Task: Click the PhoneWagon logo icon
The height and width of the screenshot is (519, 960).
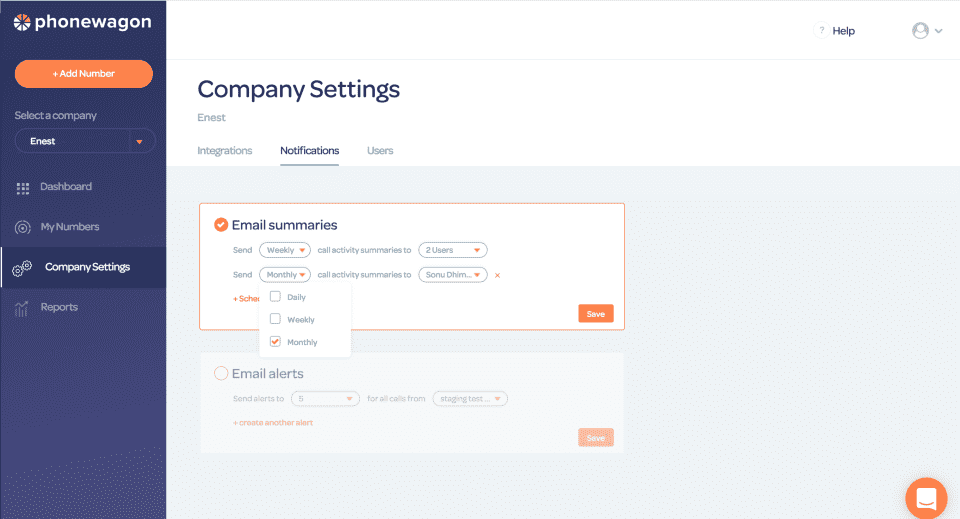Action: [x=22, y=22]
